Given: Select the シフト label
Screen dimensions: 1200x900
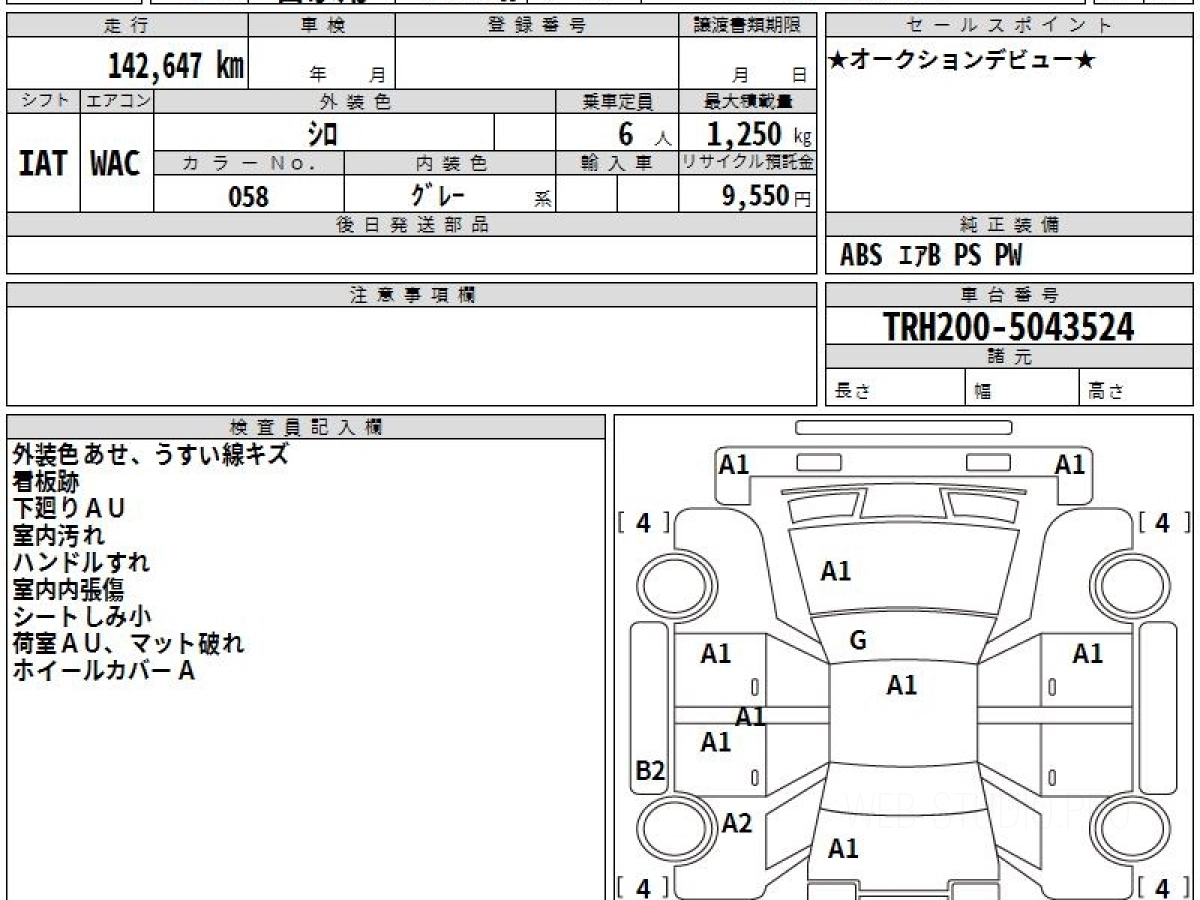Looking at the screenshot, I should point(43,101).
